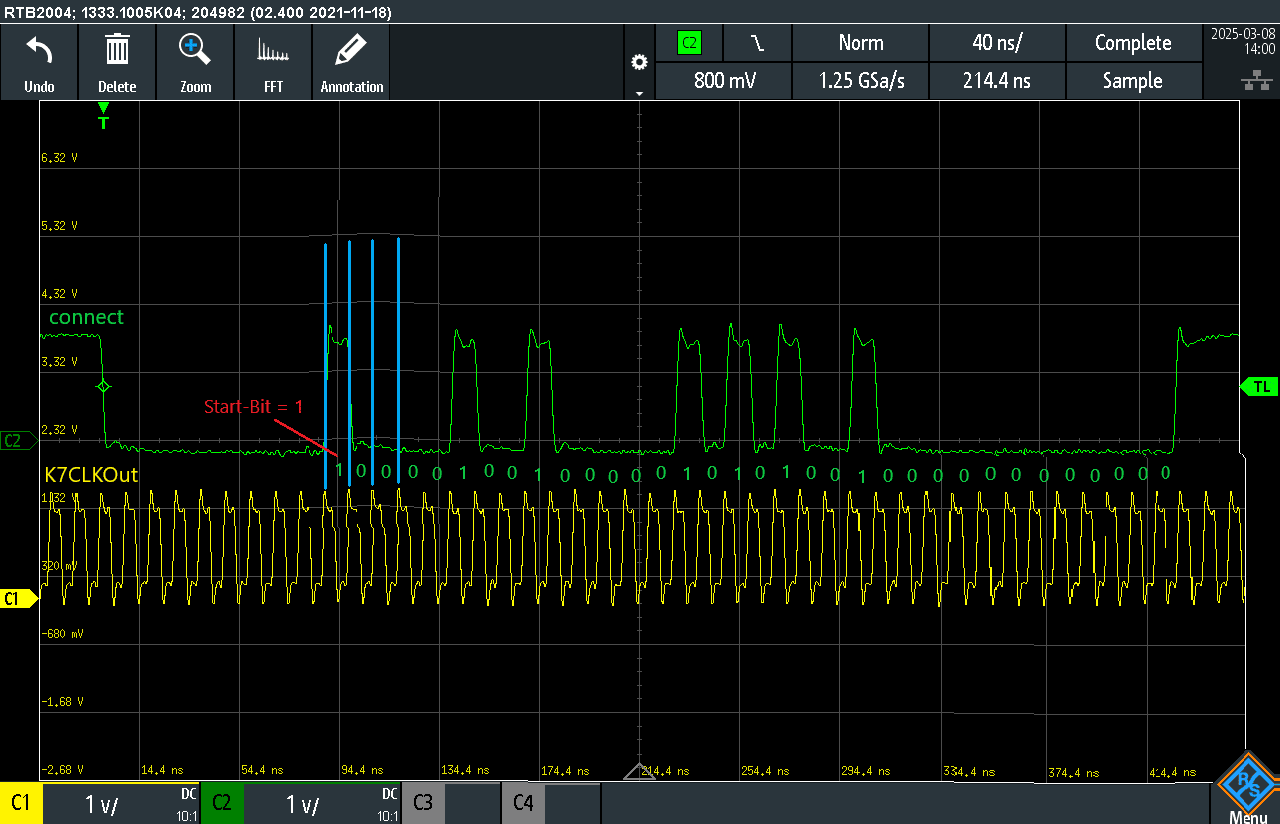Click the connect waveform label
This screenshot has width=1280, height=824.
86,317
